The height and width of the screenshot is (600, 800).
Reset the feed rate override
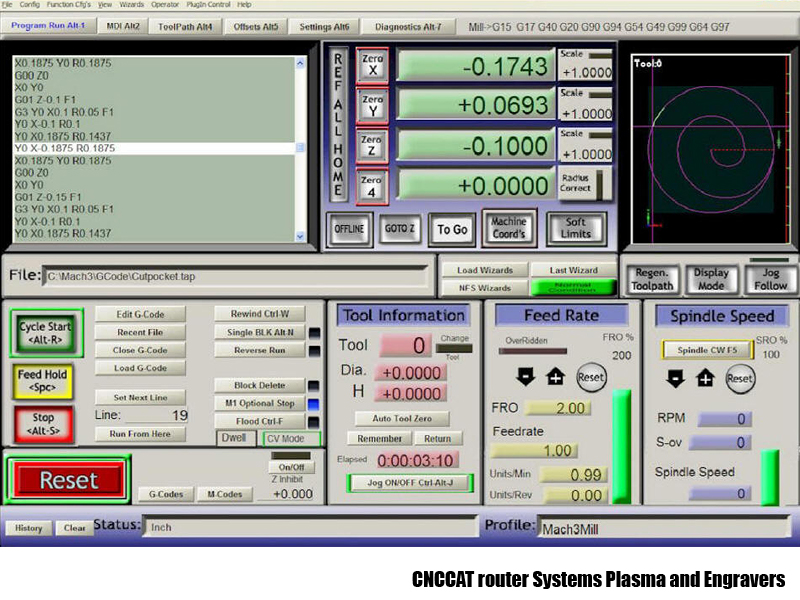pos(590,378)
